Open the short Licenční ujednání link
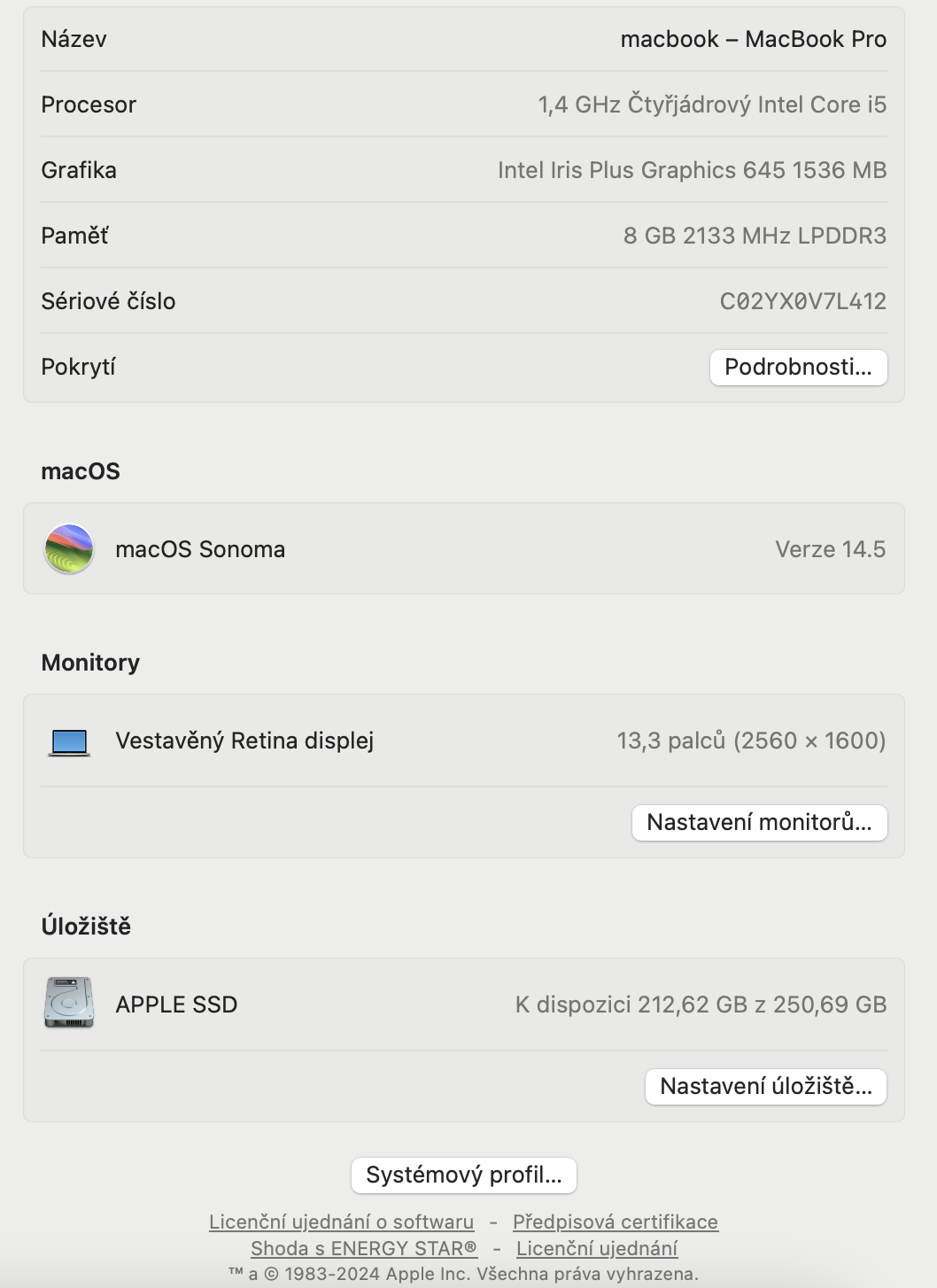The width and height of the screenshot is (937, 1288). [x=597, y=1249]
